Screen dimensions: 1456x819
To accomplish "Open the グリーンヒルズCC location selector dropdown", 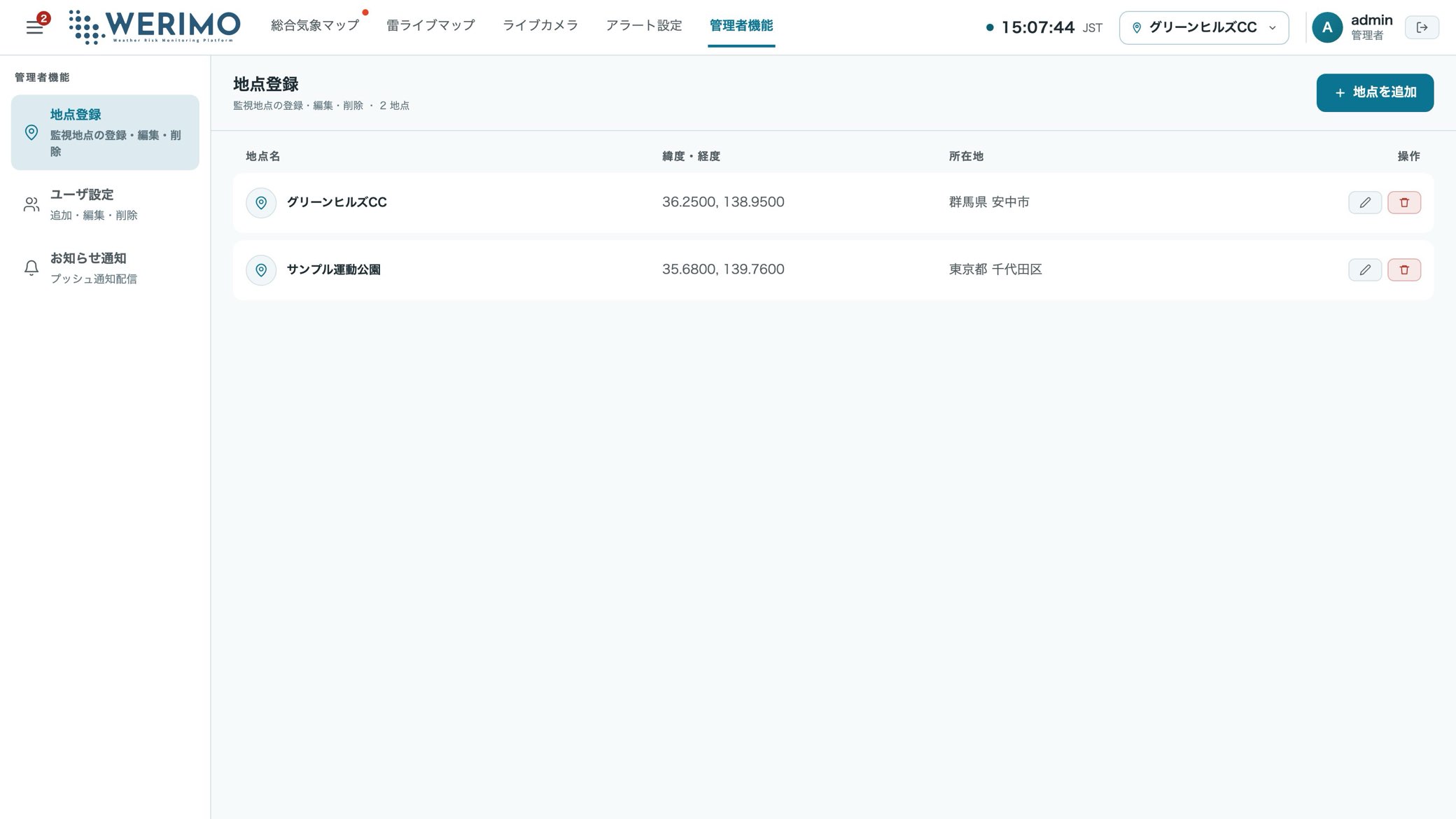I will coord(1203,27).
